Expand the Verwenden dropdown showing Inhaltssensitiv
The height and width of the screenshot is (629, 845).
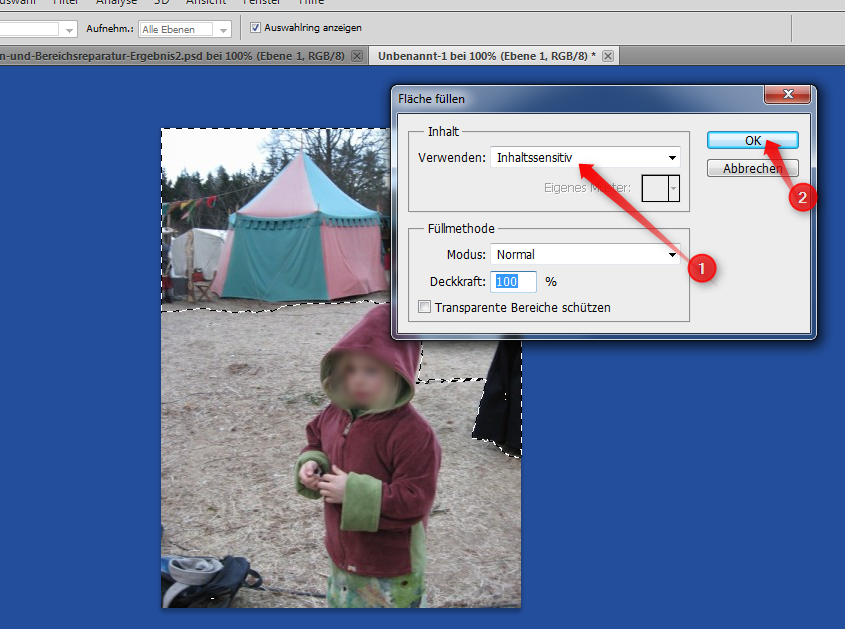(585, 157)
